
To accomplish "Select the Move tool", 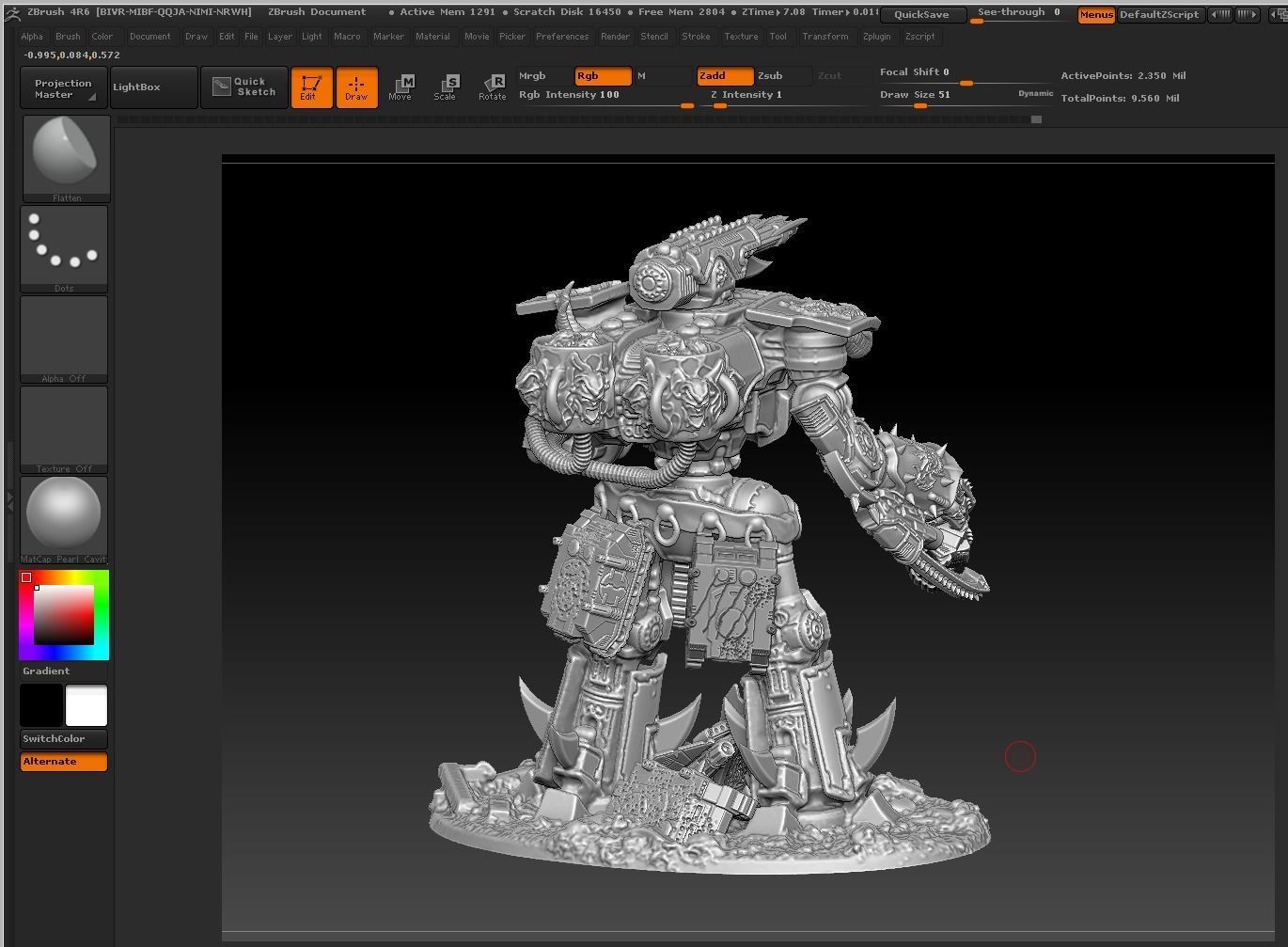I will click(400, 87).
